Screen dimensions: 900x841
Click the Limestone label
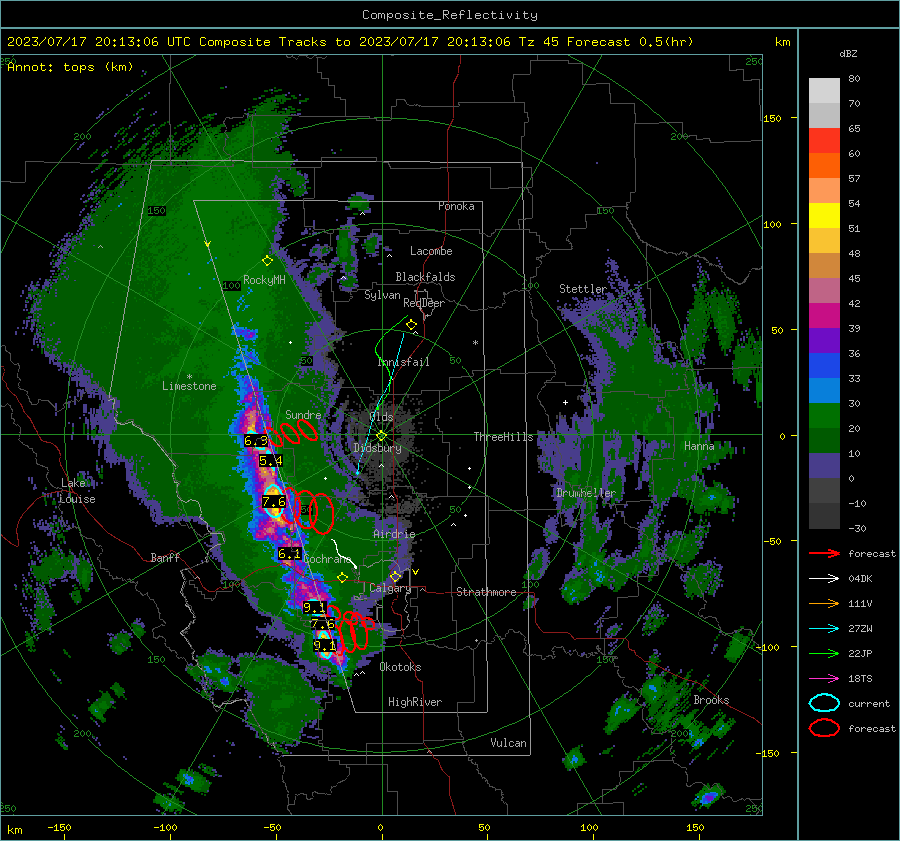coord(189,386)
